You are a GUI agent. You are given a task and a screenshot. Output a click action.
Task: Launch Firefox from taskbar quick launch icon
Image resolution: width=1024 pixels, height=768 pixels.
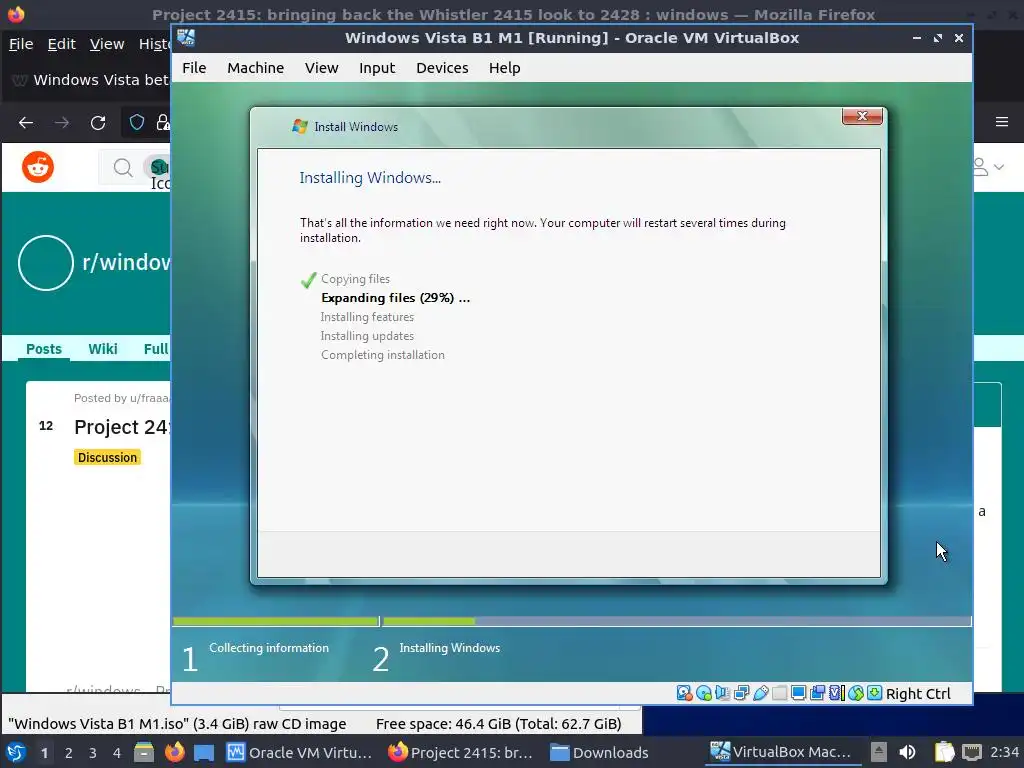(174, 752)
